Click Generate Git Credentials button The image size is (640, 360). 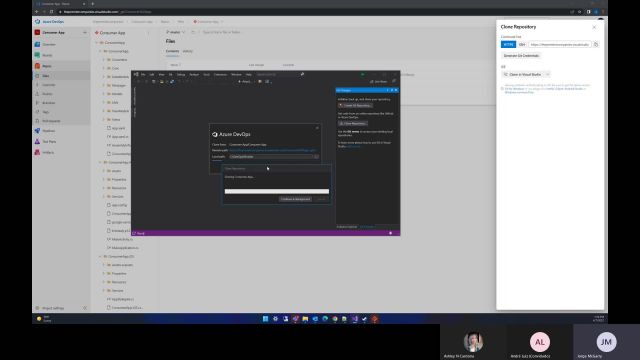[x=521, y=56]
